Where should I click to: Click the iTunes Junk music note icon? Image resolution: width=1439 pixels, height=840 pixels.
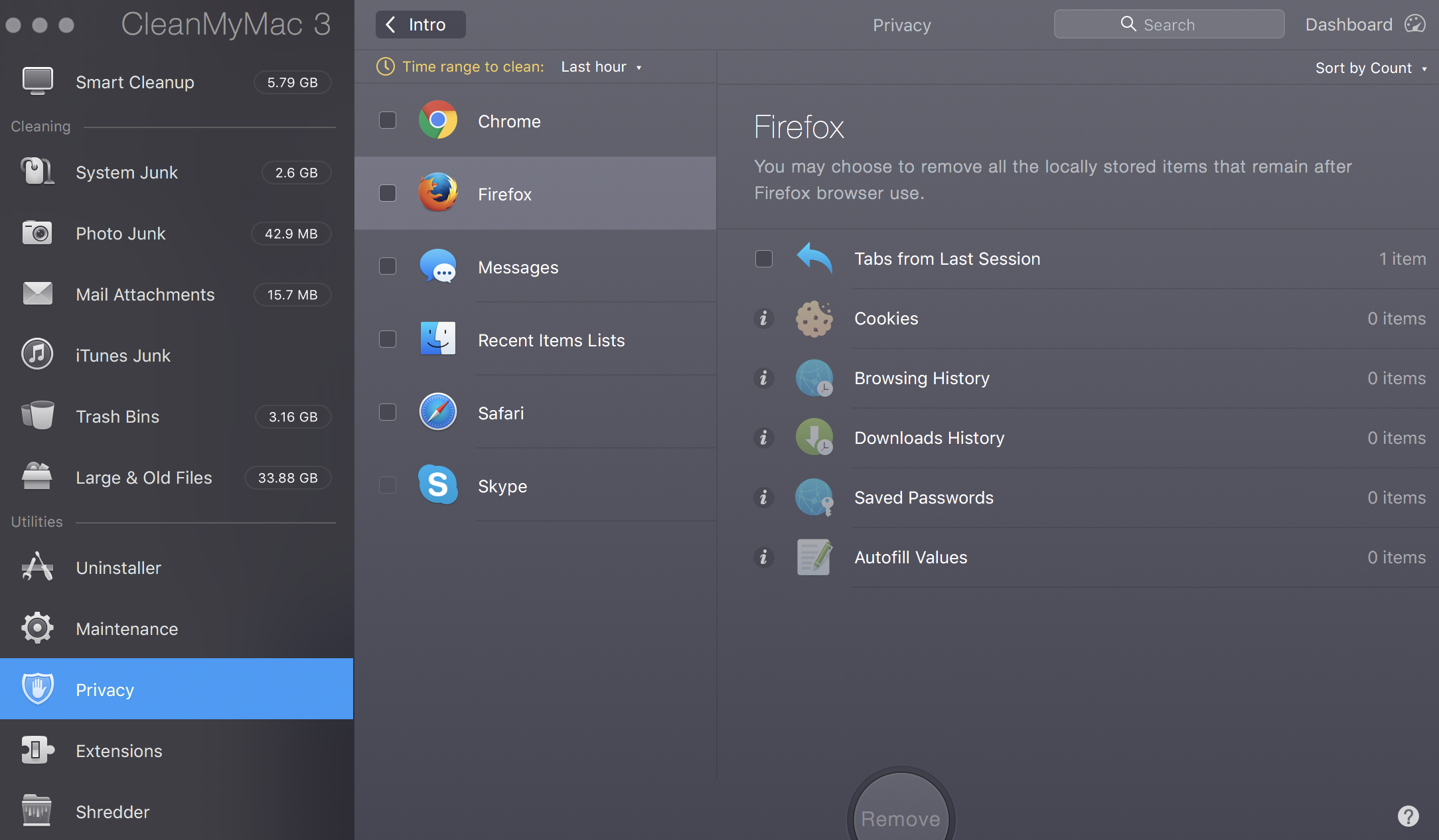38,354
